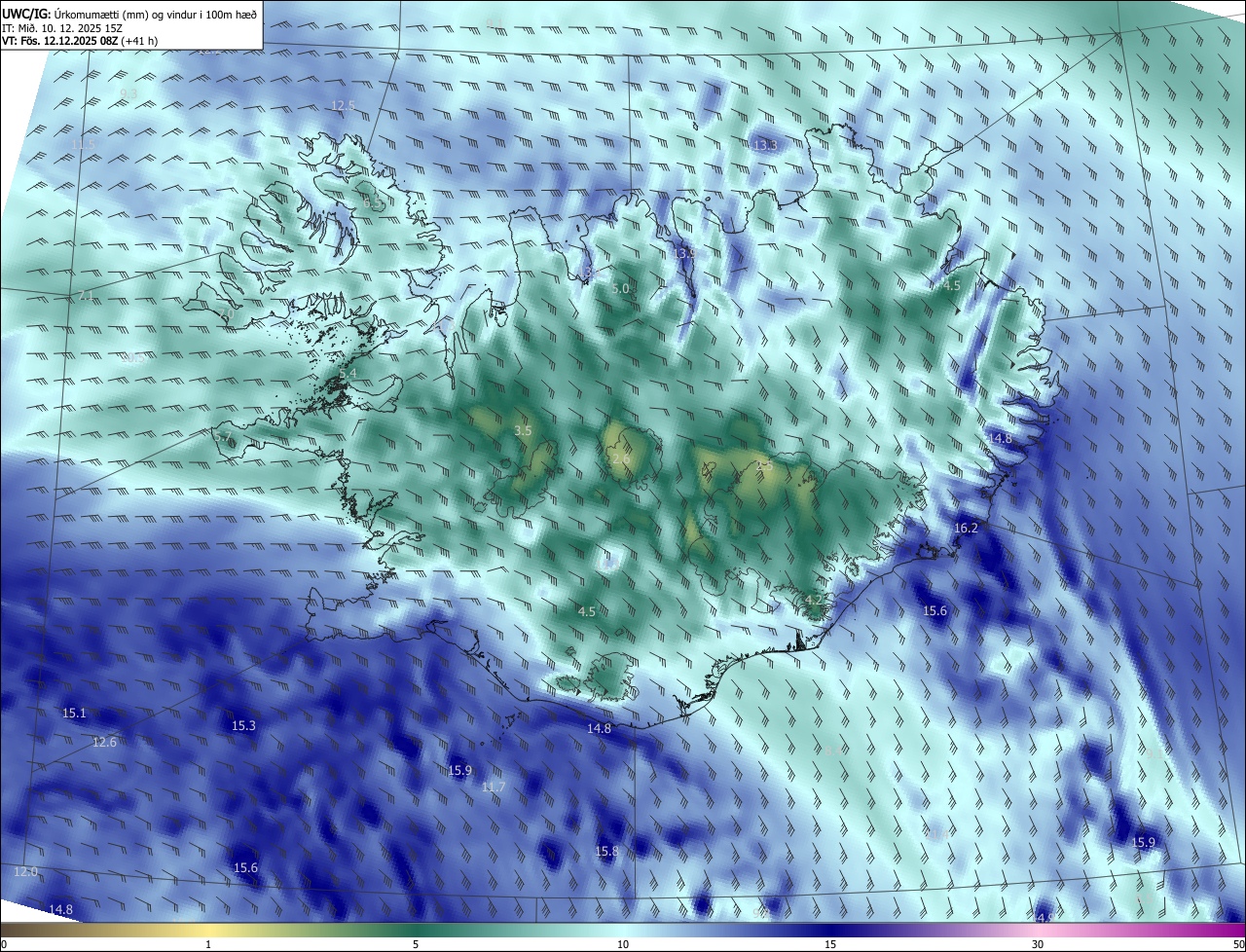Click the '4.2' value on the map

[x=814, y=600]
